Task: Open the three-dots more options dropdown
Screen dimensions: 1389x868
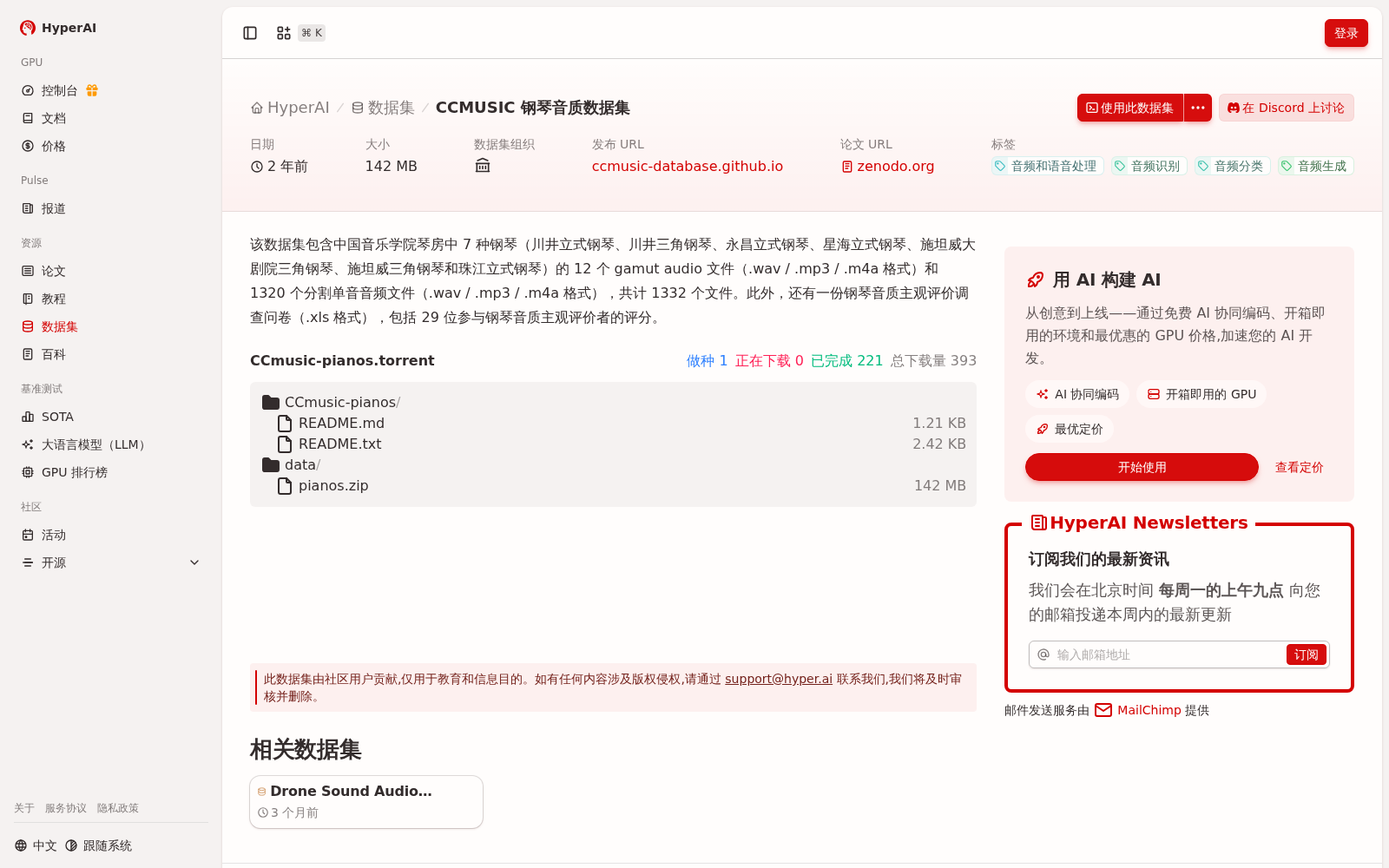Action: (x=1198, y=108)
